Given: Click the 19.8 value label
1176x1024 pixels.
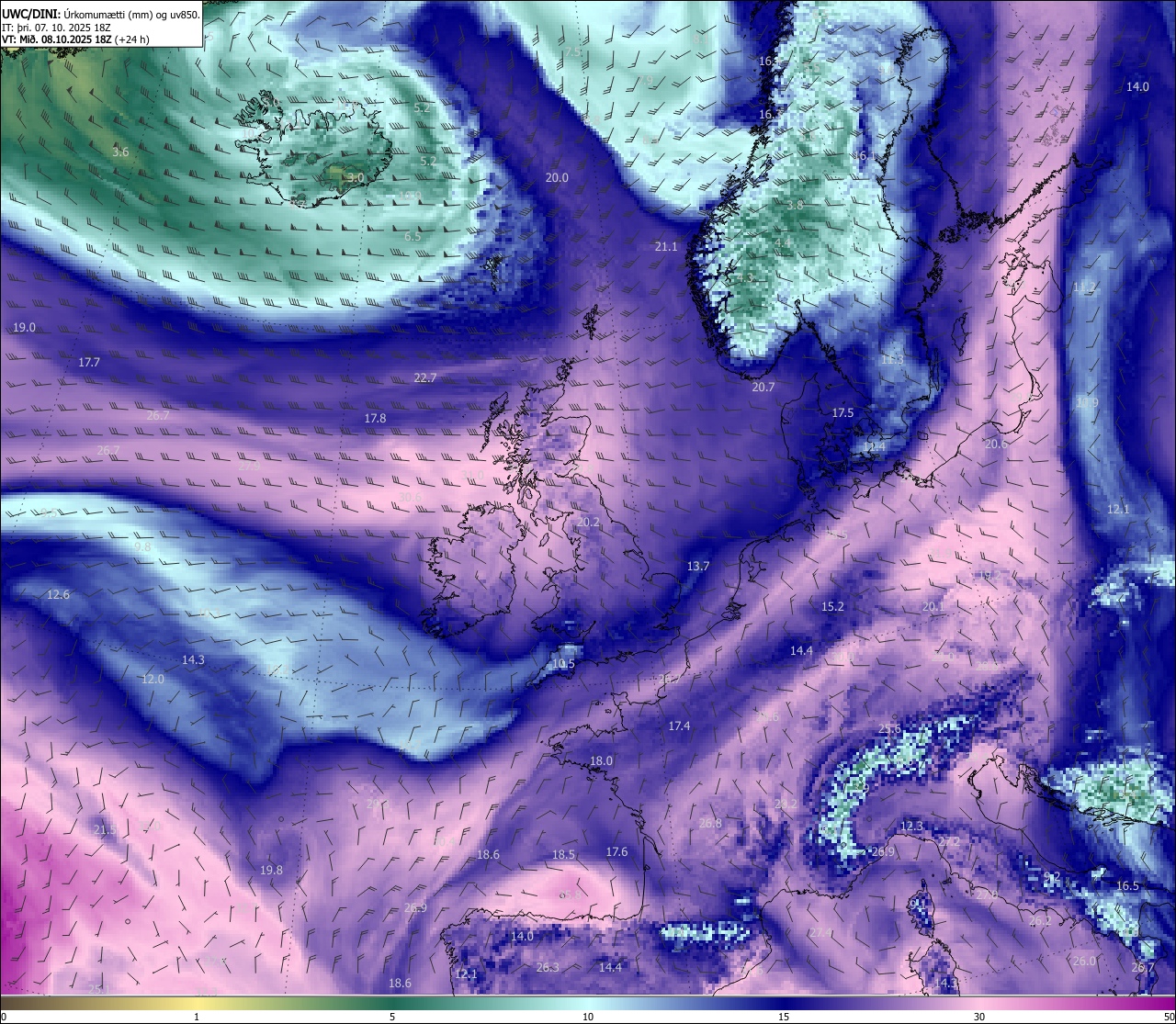Looking at the screenshot, I should (x=271, y=870).
